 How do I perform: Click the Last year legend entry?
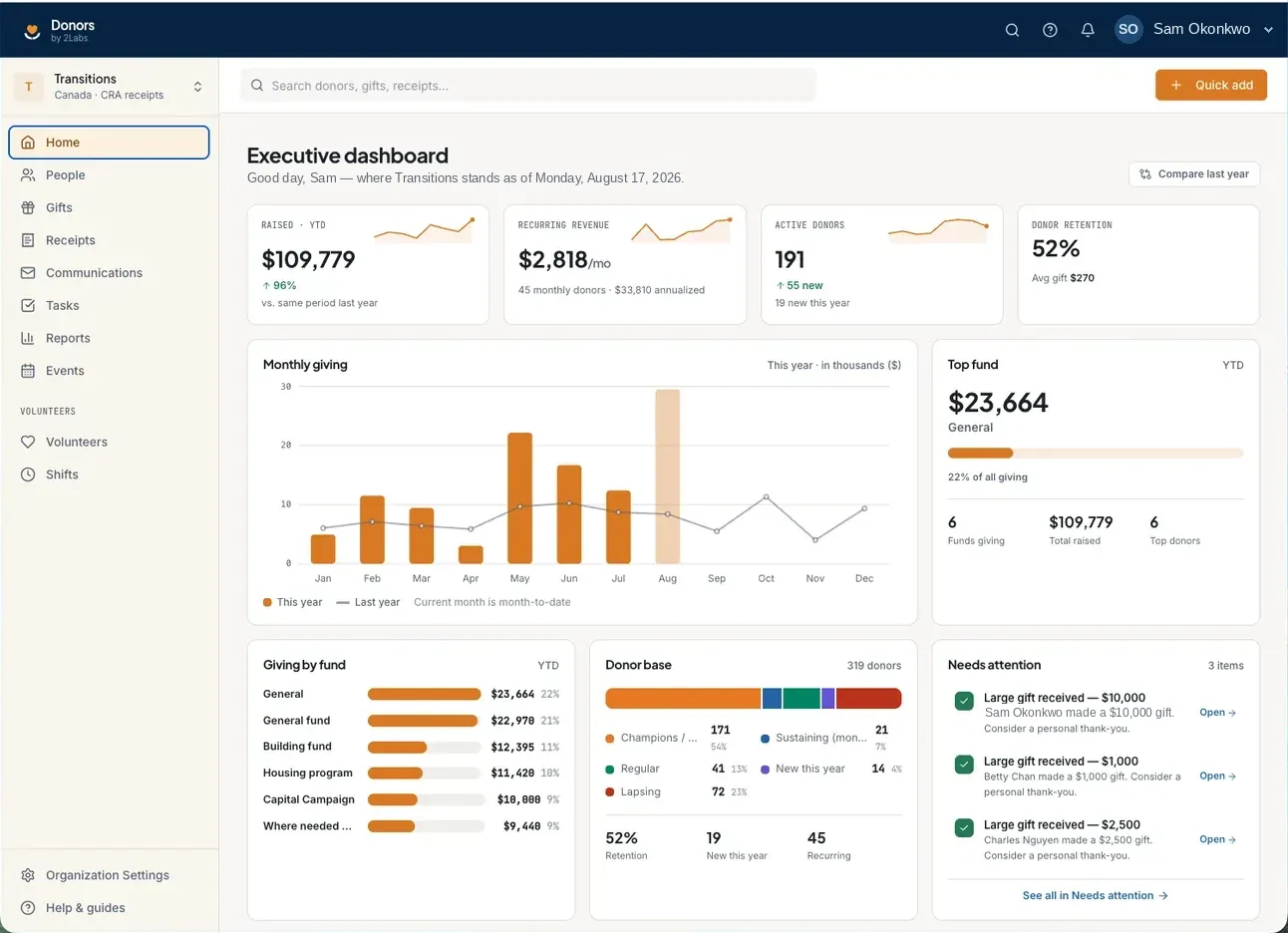[x=368, y=602]
